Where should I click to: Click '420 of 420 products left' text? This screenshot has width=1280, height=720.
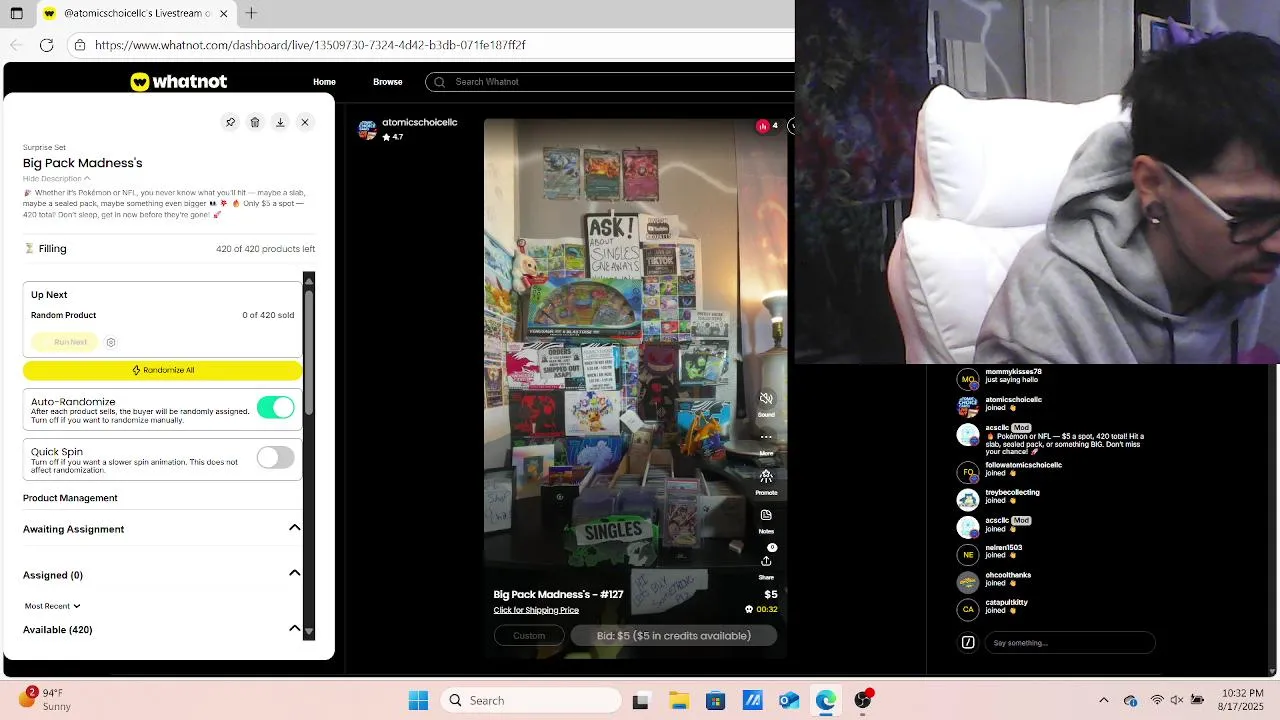265,249
